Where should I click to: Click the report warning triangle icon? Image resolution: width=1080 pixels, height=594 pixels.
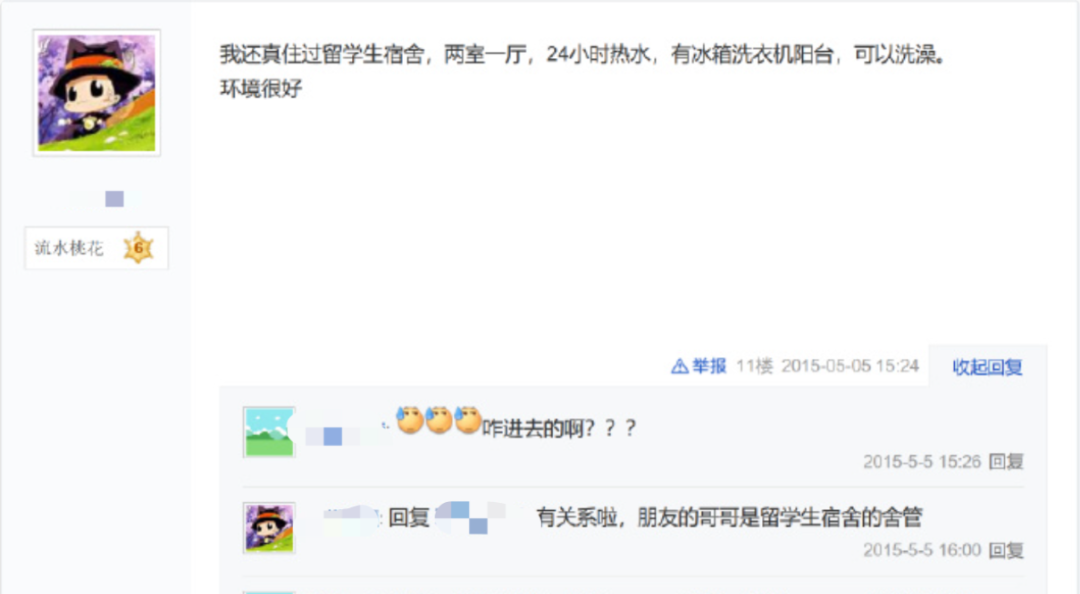(x=679, y=366)
